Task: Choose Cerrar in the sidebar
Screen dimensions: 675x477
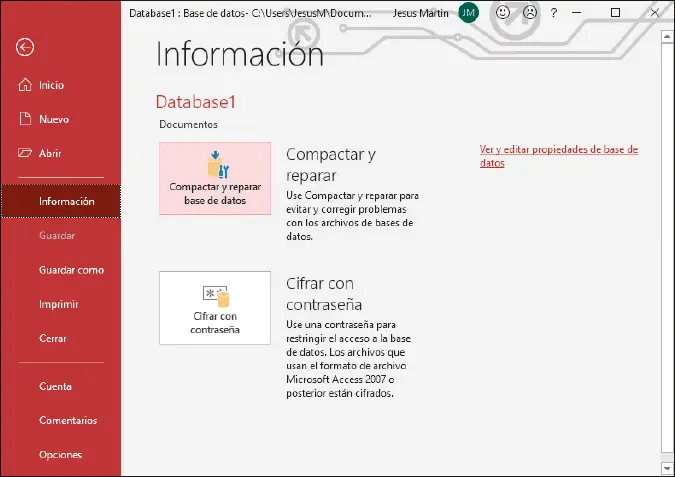Action: pos(53,338)
